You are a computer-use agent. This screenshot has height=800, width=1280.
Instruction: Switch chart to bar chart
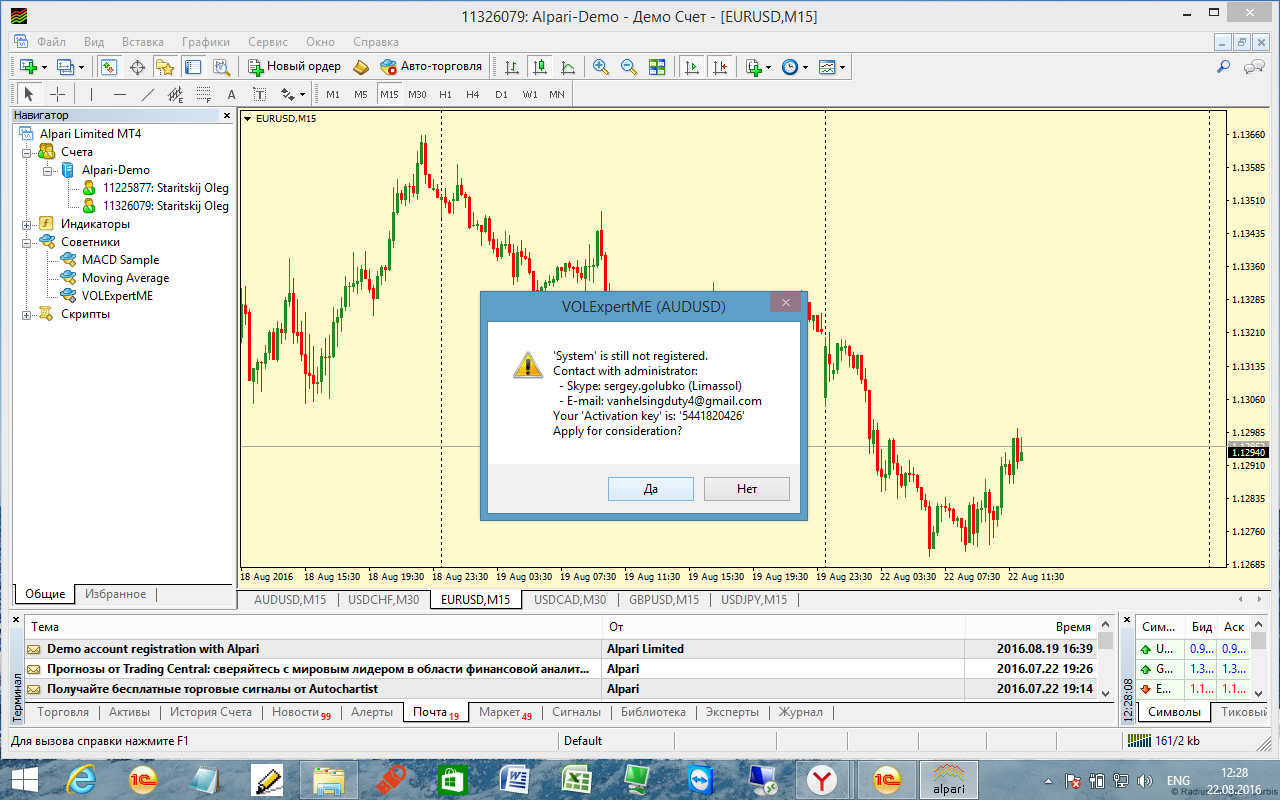(512, 67)
